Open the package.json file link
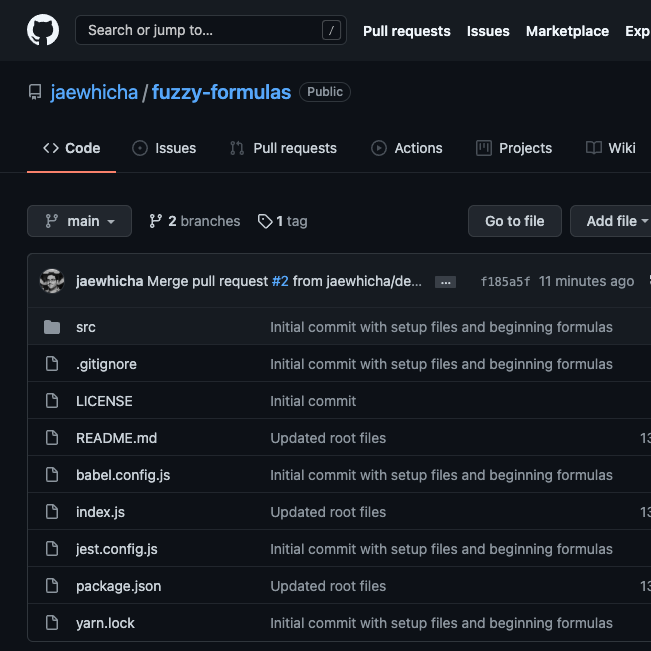This screenshot has width=651, height=651. pos(118,586)
